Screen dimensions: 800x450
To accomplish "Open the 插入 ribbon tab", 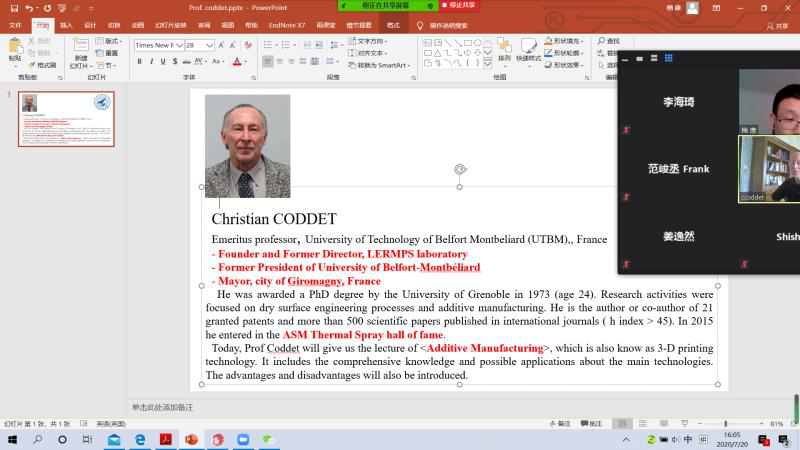I will click(x=66, y=24).
